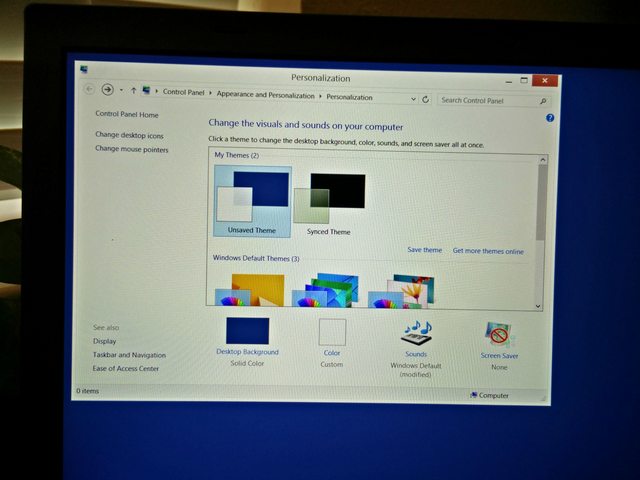Open Taskbar and Navigation link
The height and width of the screenshot is (480, 640).
(x=129, y=355)
